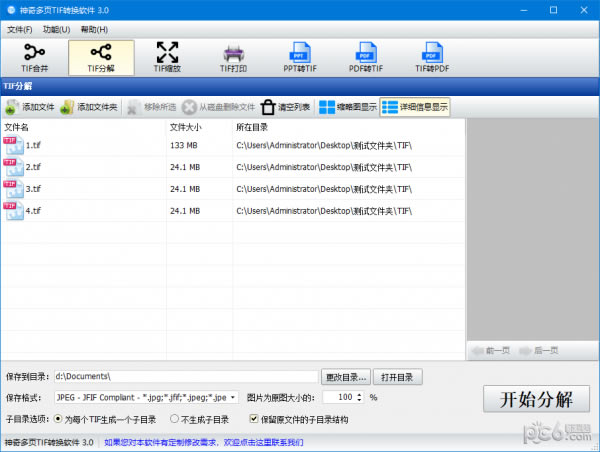Open the 功能(U) menu
600x452 pixels.
tap(56, 29)
